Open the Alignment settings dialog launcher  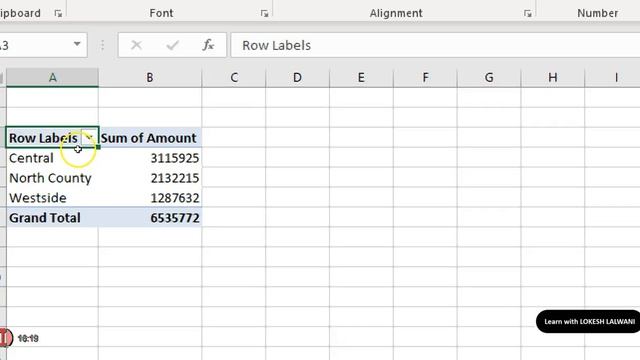pos(528,13)
